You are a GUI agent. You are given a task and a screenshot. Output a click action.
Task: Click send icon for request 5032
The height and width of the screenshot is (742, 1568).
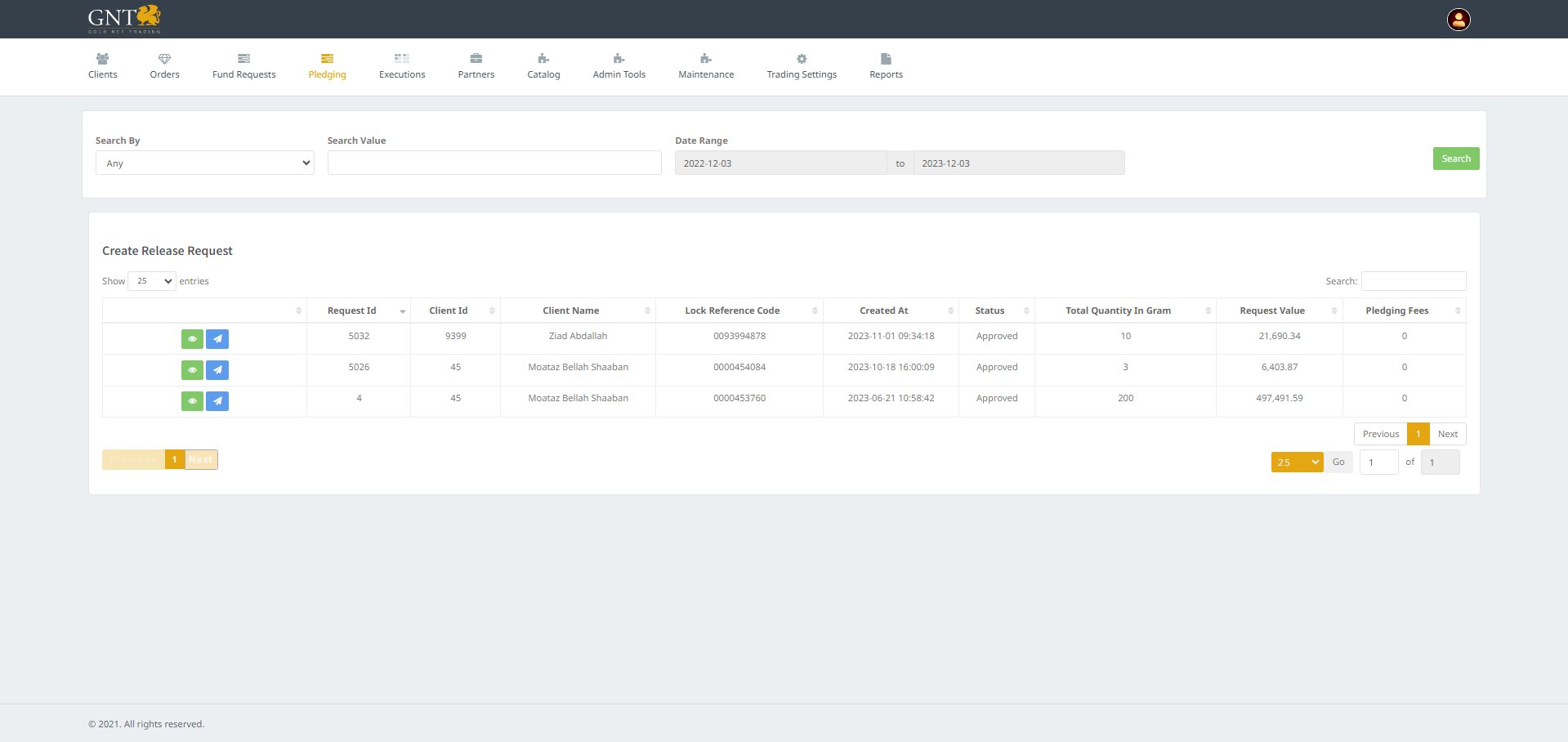point(217,339)
